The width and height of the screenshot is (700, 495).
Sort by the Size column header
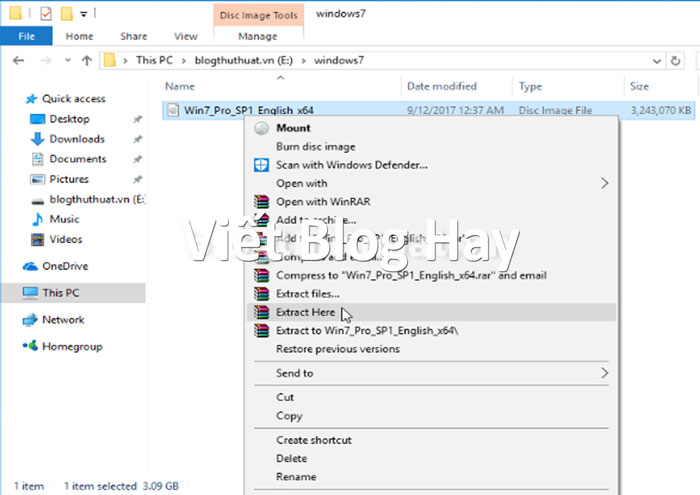[x=639, y=86]
